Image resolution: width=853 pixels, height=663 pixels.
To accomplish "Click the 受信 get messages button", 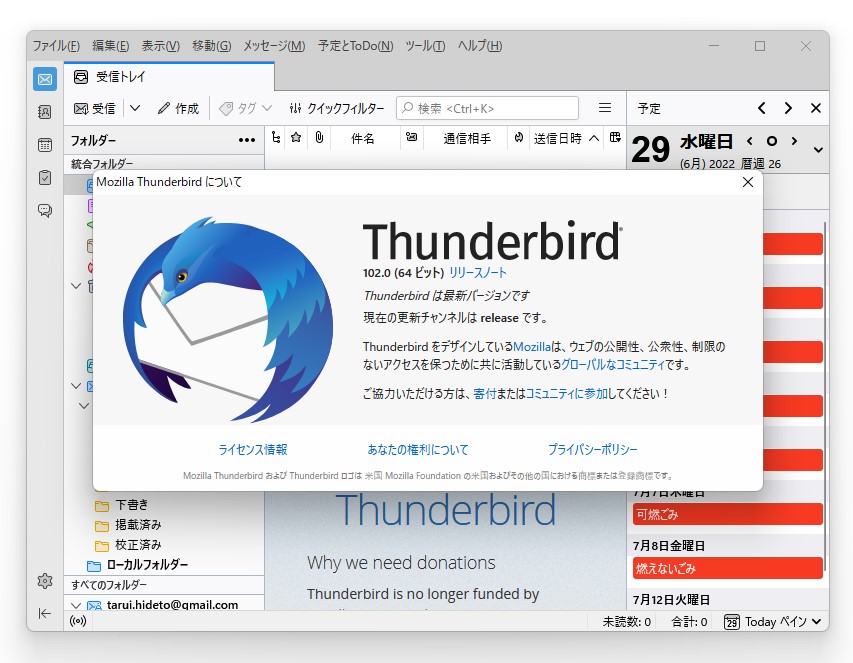I will 95,108.
